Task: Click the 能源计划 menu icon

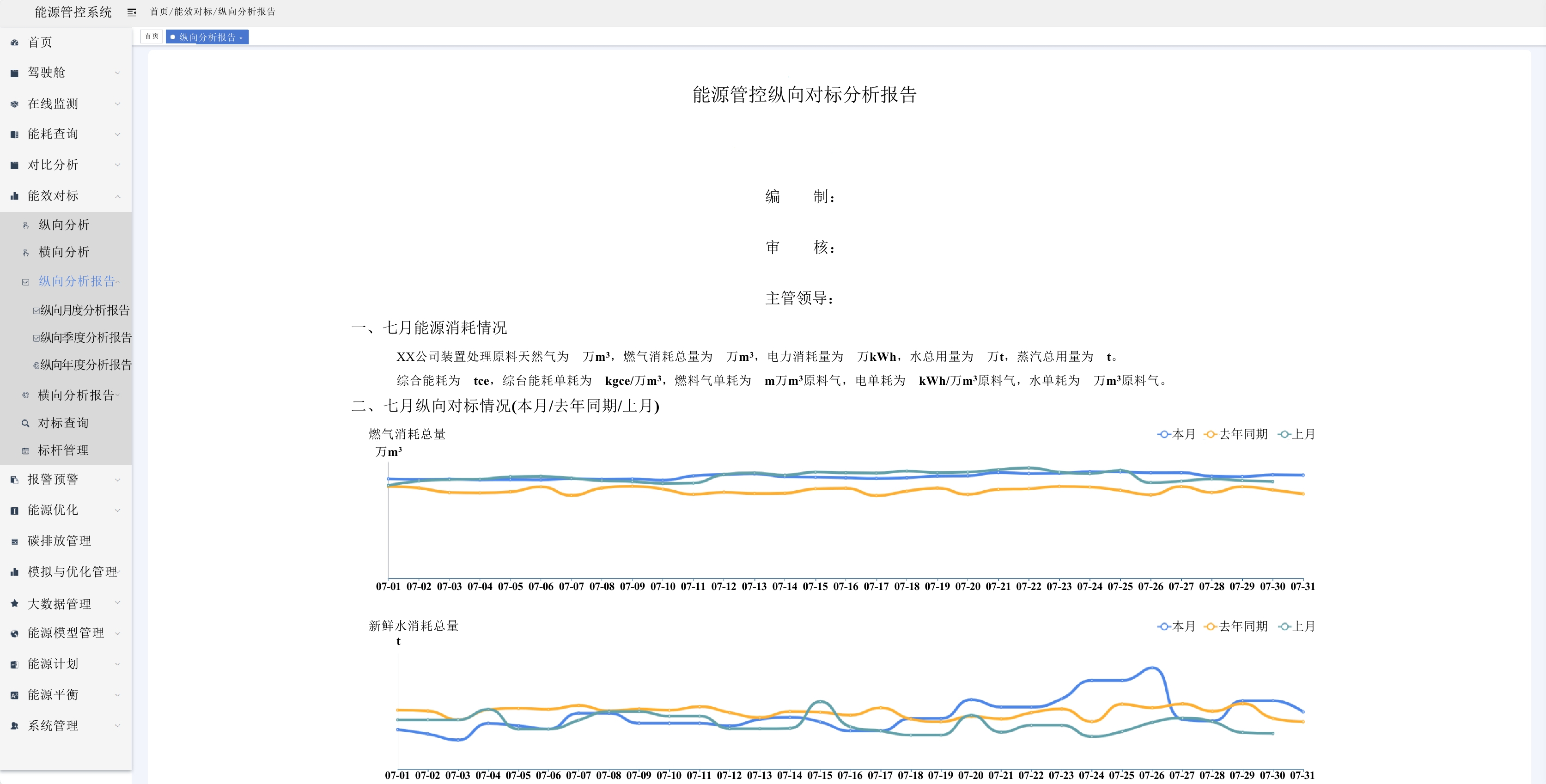Action: 14,664
